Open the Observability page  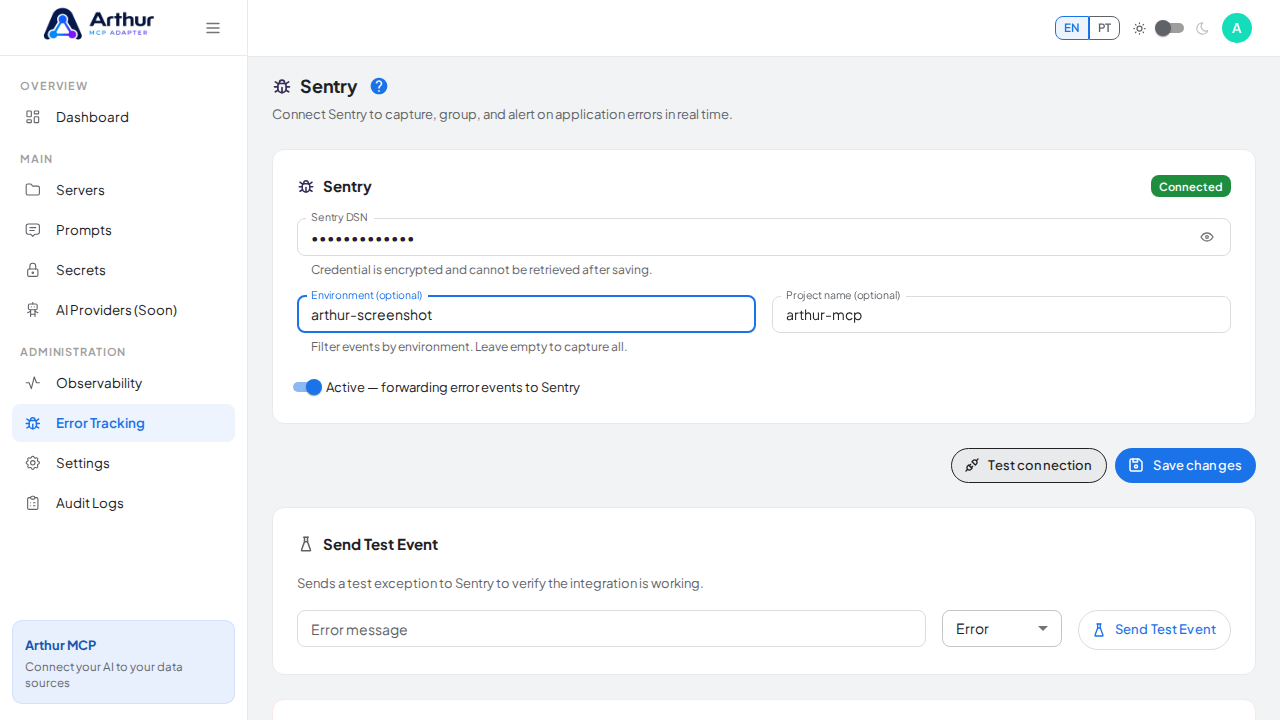click(x=123, y=383)
